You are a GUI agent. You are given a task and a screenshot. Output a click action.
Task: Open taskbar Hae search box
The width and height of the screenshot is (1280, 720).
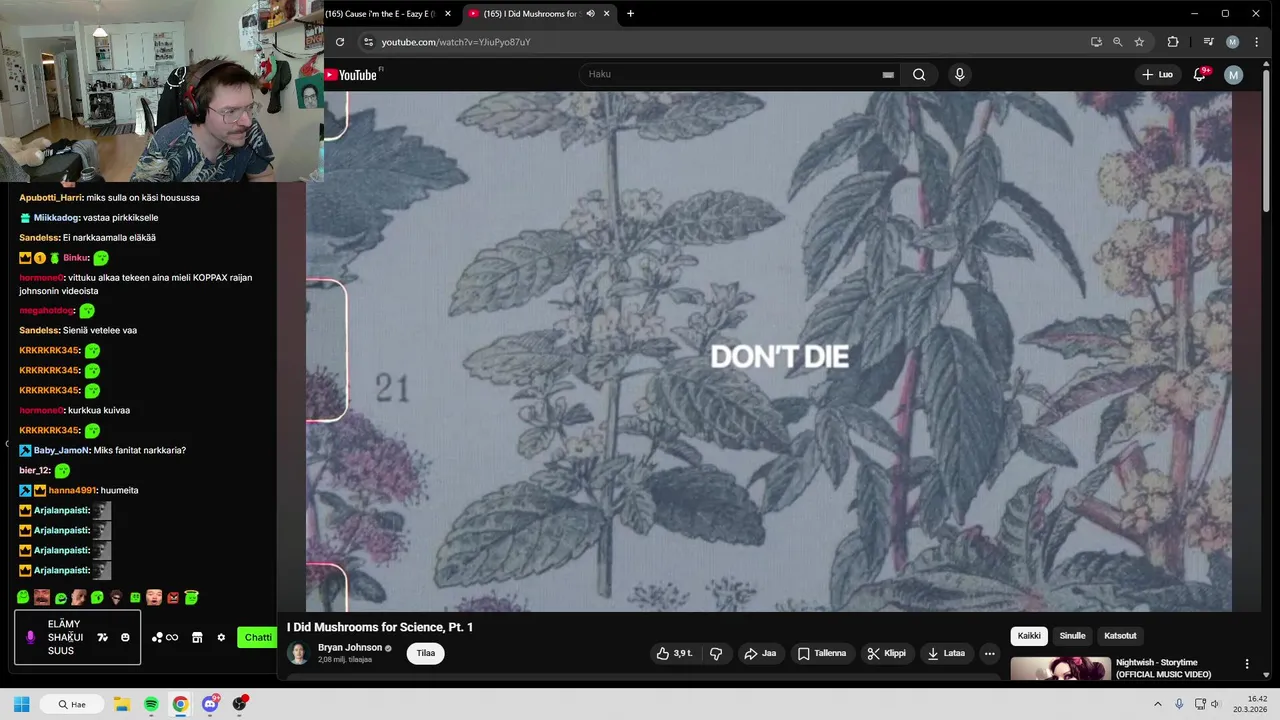[71, 704]
